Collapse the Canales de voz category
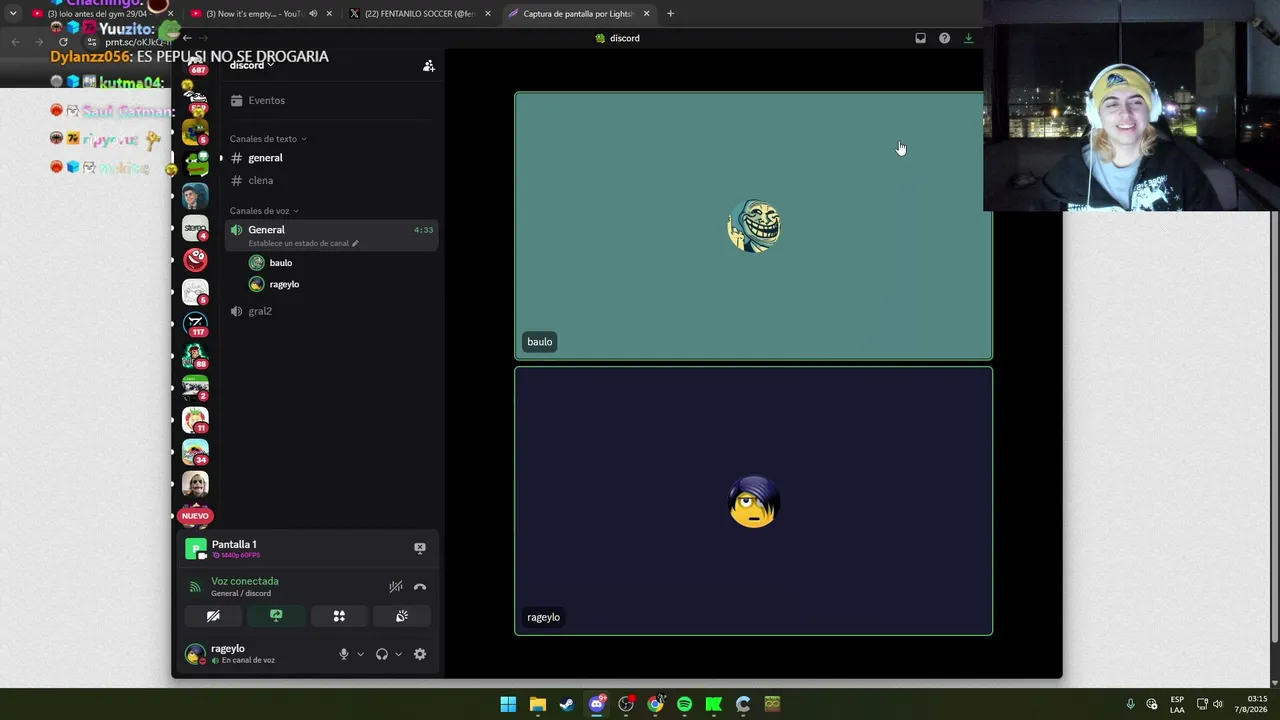Image resolution: width=1280 pixels, height=720 pixels. pyautogui.click(x=264, y=211)
